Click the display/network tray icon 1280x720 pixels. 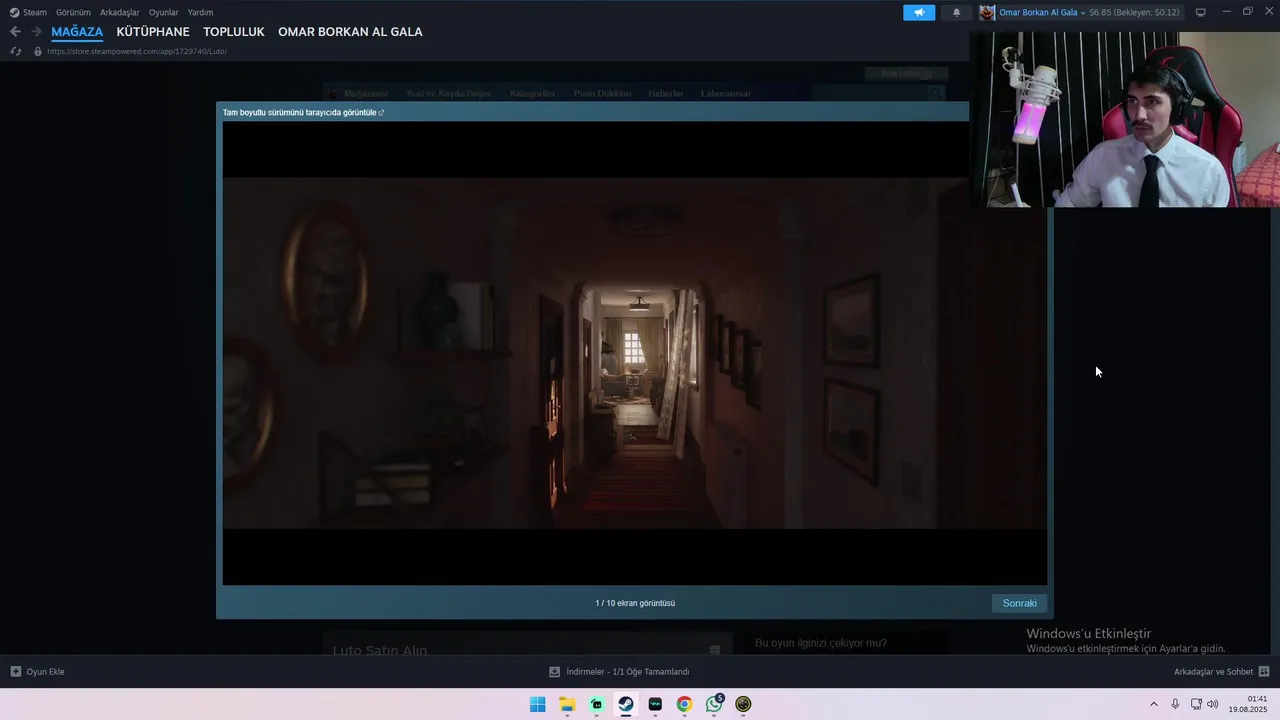(x=1196, y=704)
